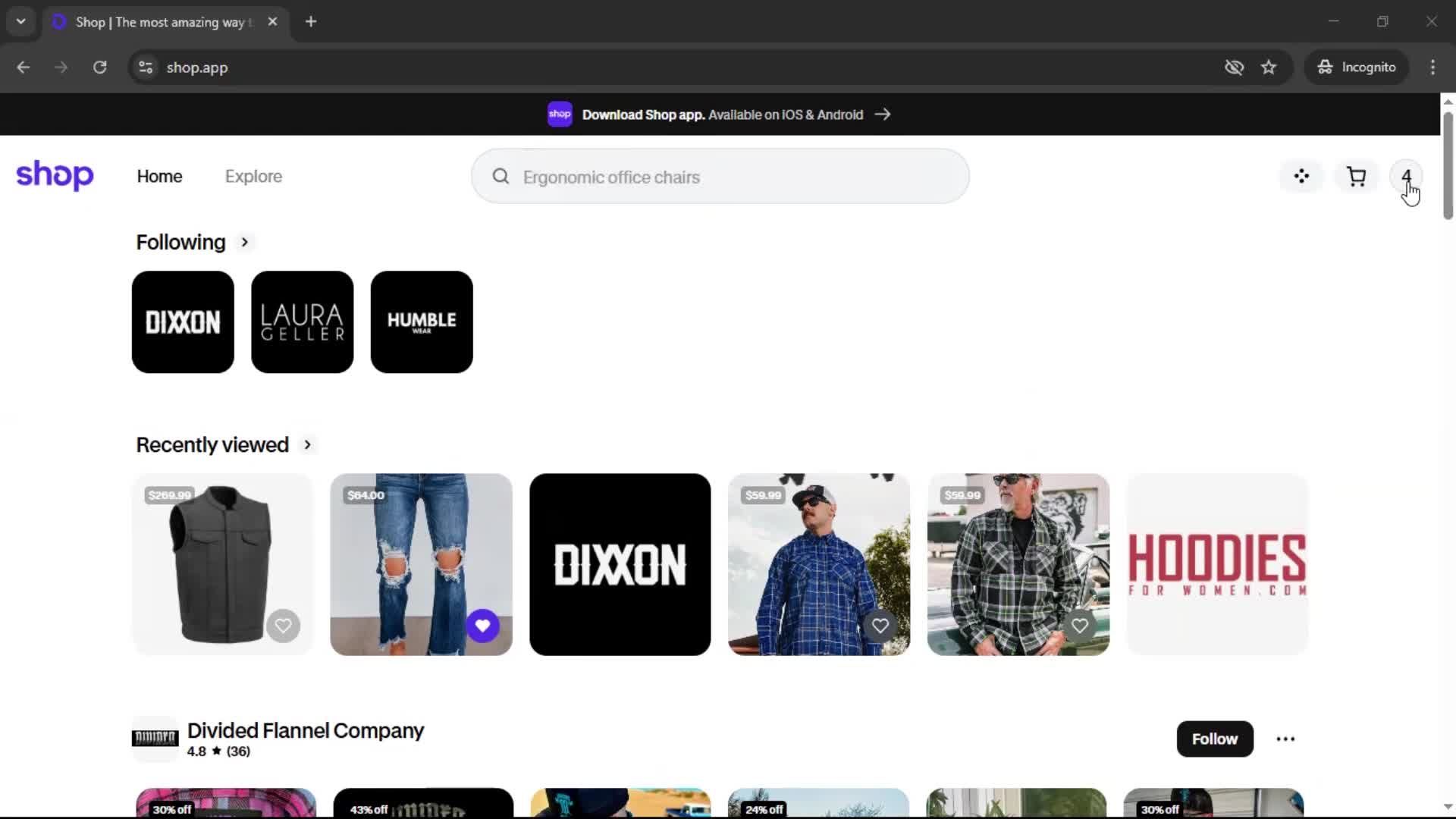Image resolution: width=1456 pixels, height=819 pixels.
Task: Click the search magnifier icon
Action: coord(500,177)
